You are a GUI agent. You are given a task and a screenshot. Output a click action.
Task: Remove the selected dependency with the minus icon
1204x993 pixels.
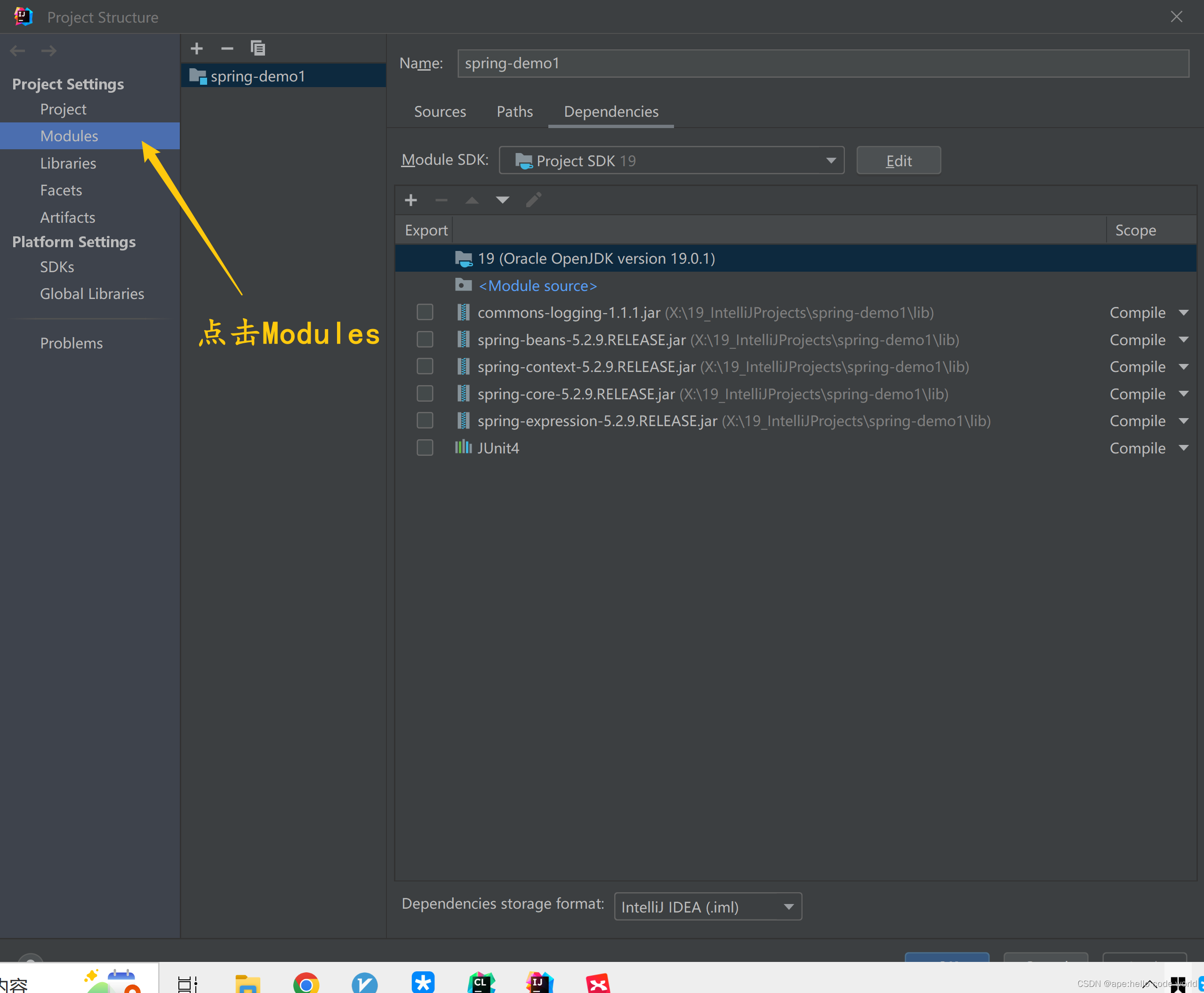(441, 200)
